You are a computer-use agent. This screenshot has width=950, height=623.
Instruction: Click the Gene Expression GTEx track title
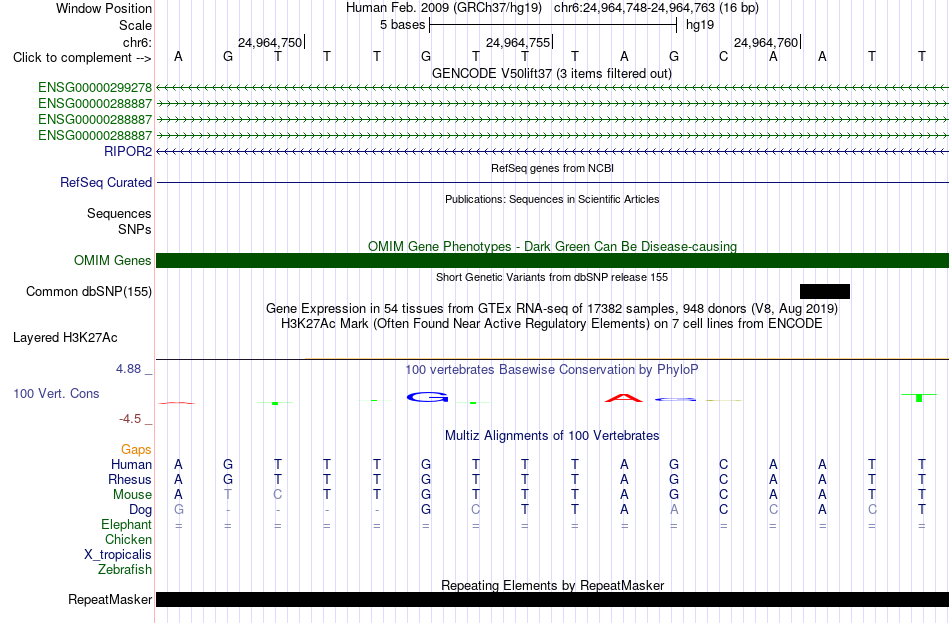[x=552, y=308]
